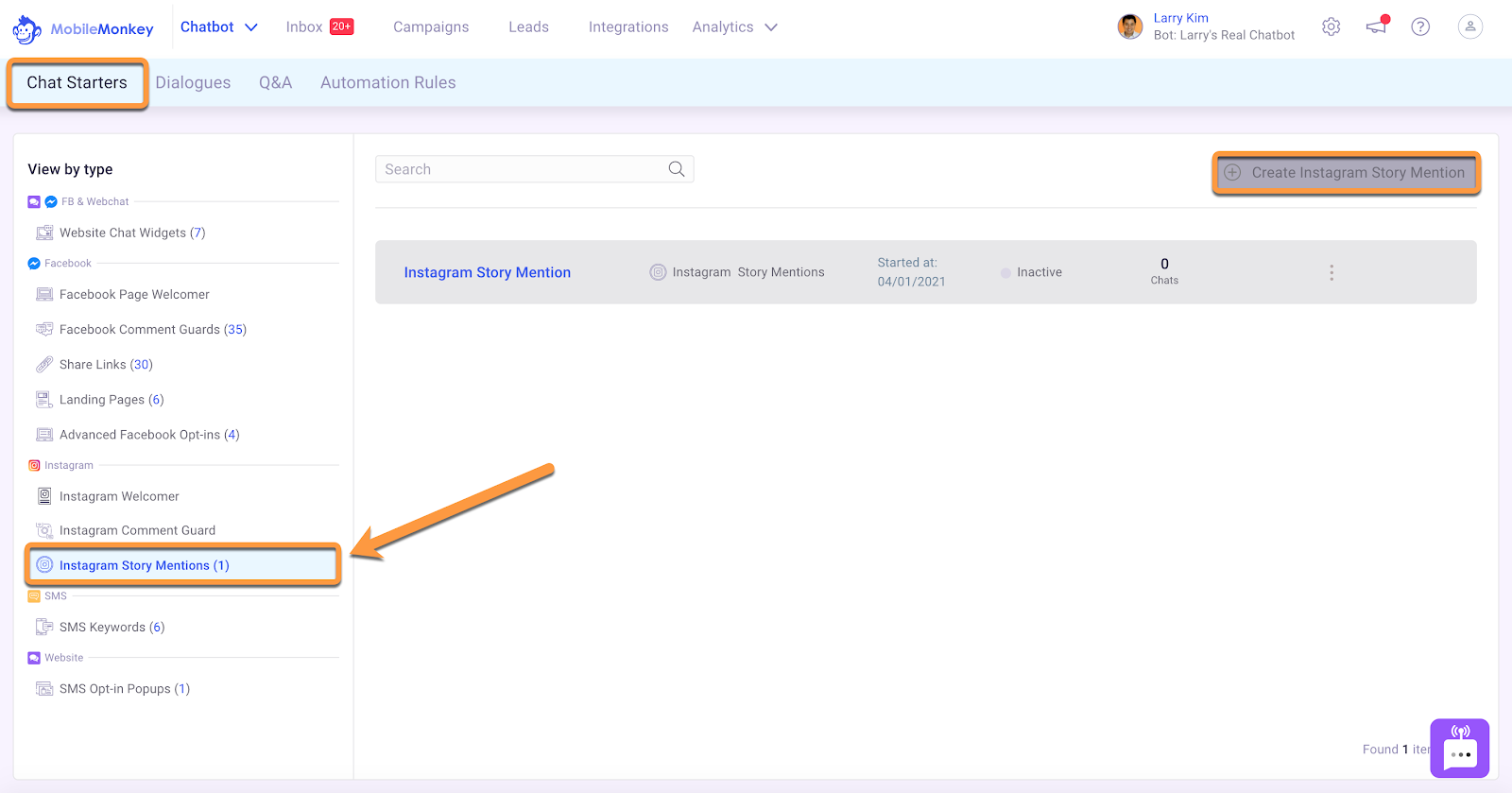
Task: Click the Share Links paperclip icon
Action: point(44,364)
